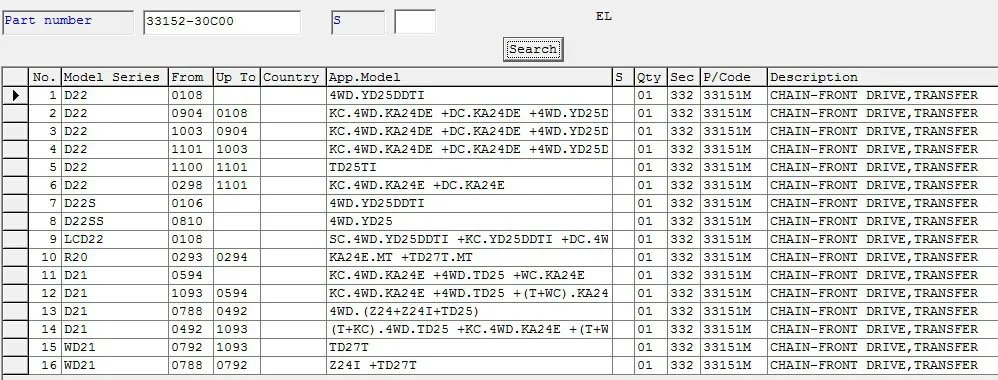998x380 pixels.
Task: Select the D22S model series cell
Action: (115, 203)
